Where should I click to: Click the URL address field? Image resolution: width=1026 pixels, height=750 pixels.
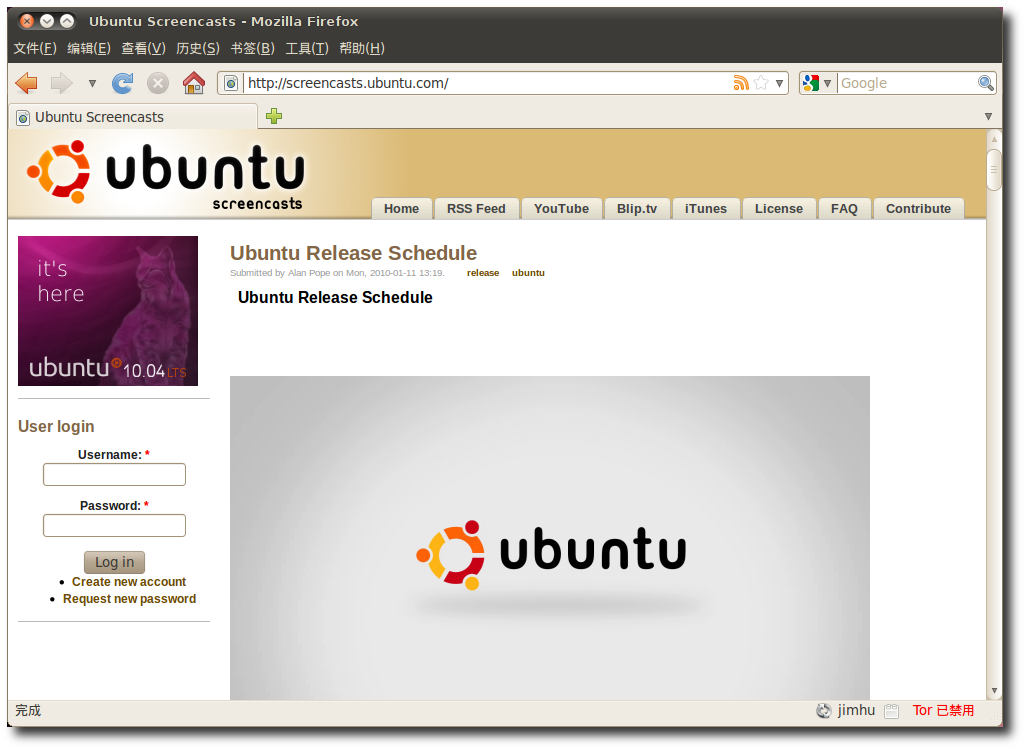pos(487,83)
